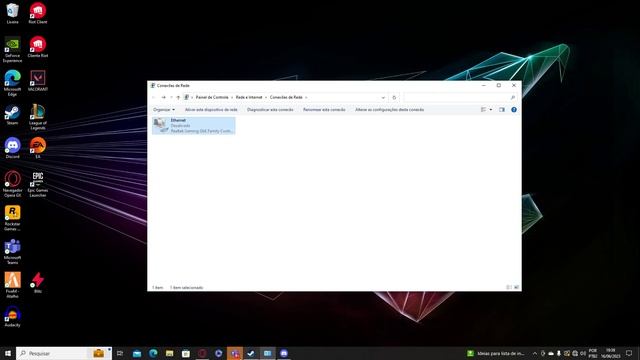Click 'Conexões de Rede' breadcrumb segment
The width and height of the screenshot is (640, 360).
[x=286, y=98]
